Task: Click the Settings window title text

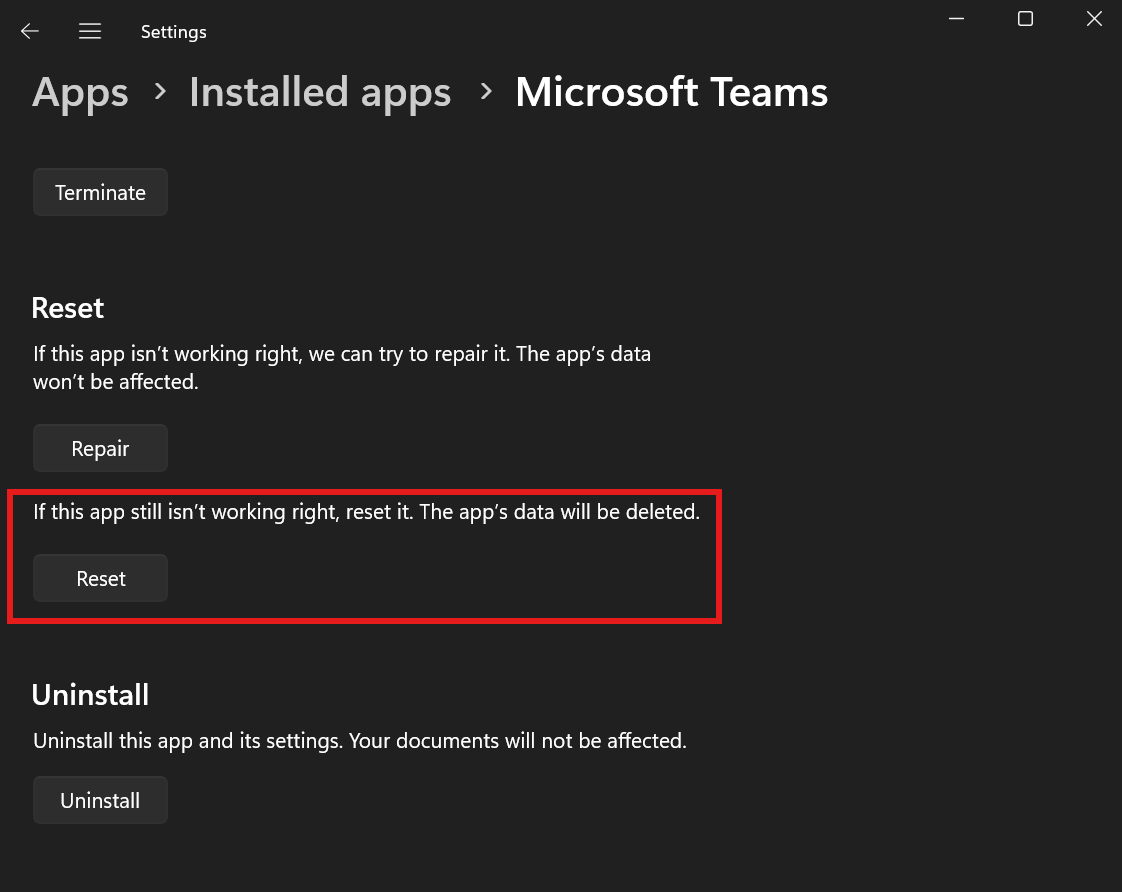Action: (173, 32)
